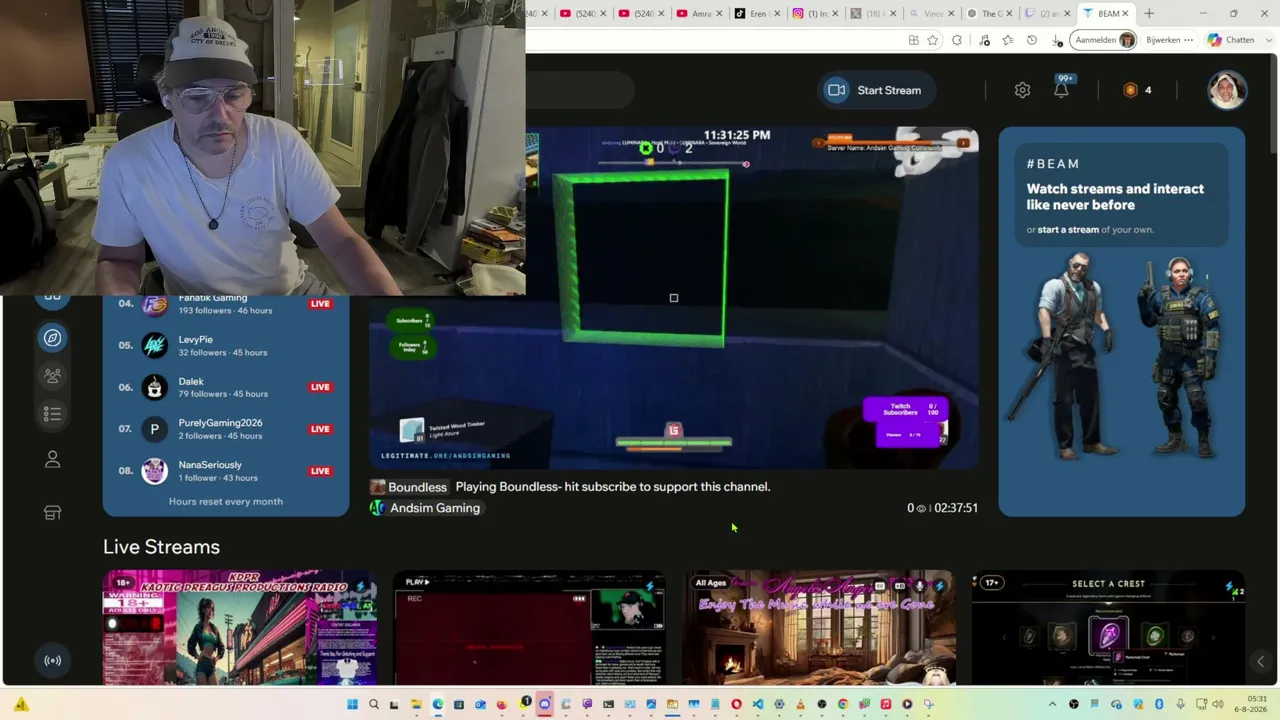1280x720 pixels.
Task: Open Visual Studio Code from the taskbar
Action: [x=758, y=704]
